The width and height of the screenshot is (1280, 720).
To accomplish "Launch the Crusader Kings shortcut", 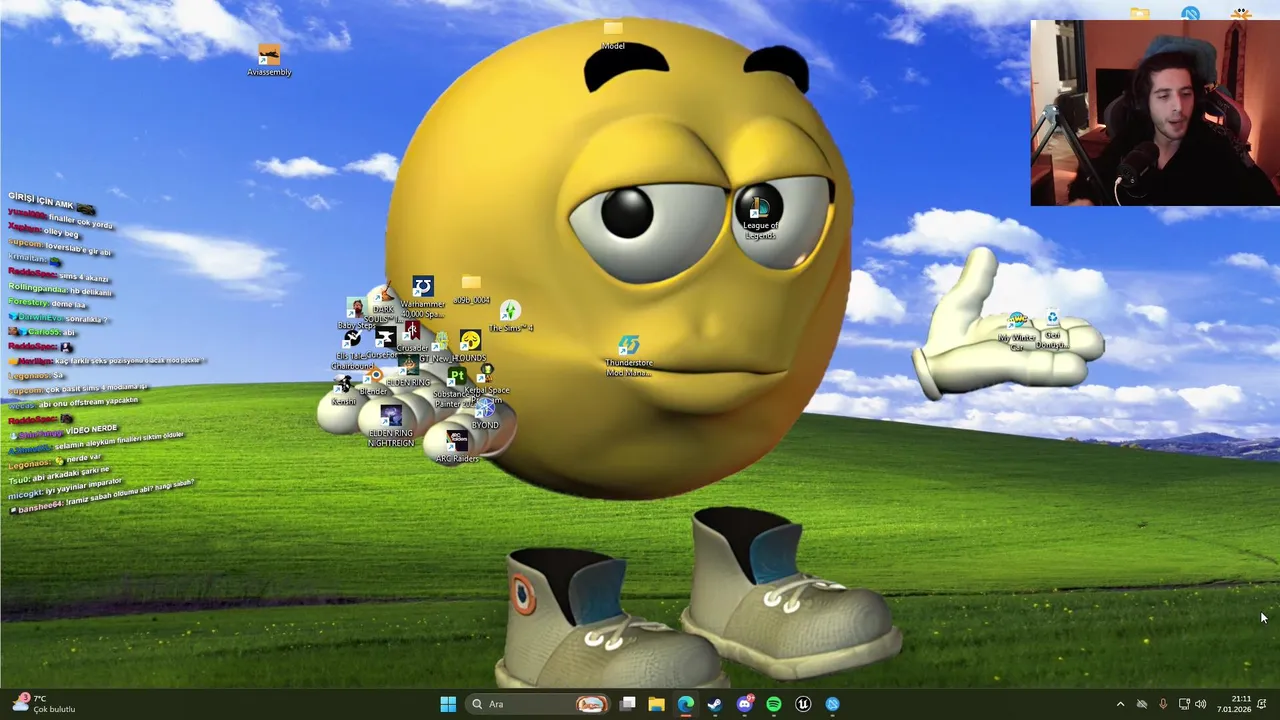I will click(411, 337).
